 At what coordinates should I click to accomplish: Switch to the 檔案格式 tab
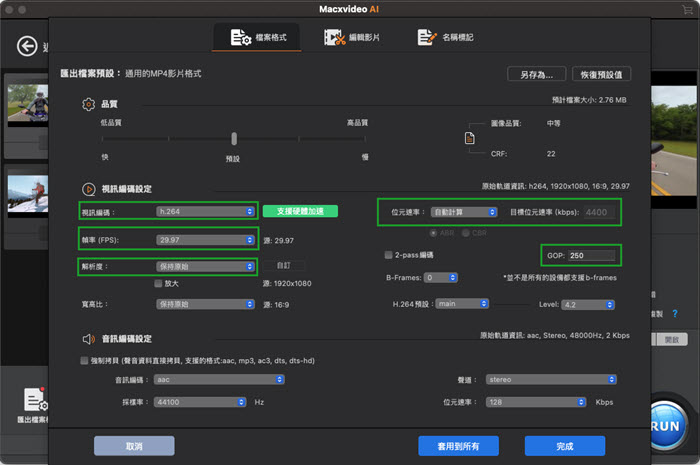256,37
